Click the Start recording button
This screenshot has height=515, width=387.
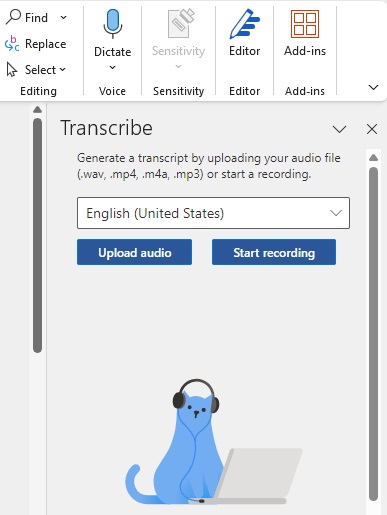point(274,252)
